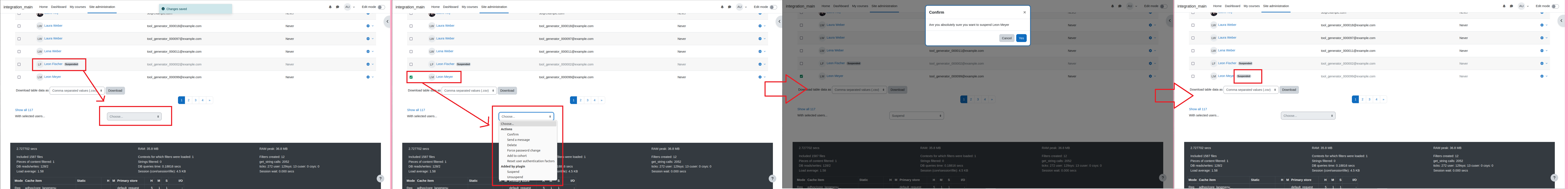Image resolution: width=1568 pixels, height=189 pixels.
Task: Open 'With selected users' Choose dropdown, first panel
Action: pos(134,116)
